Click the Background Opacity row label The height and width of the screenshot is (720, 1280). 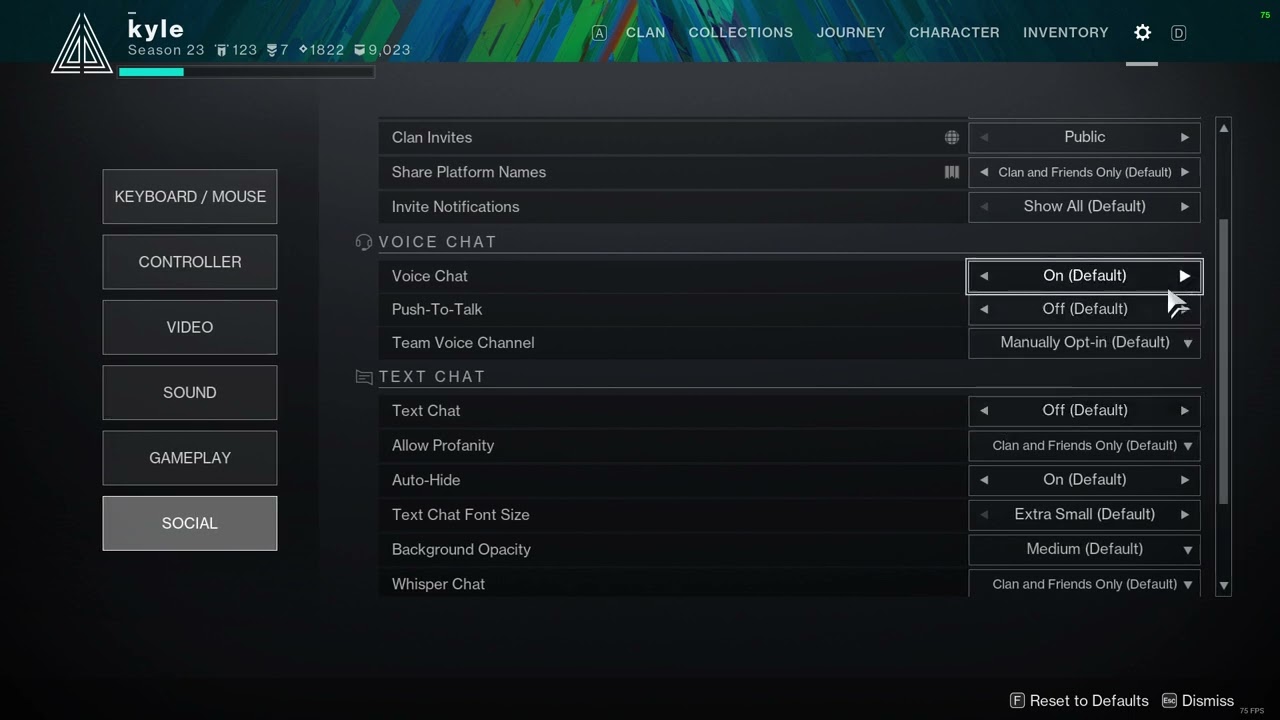pos(461,549)
